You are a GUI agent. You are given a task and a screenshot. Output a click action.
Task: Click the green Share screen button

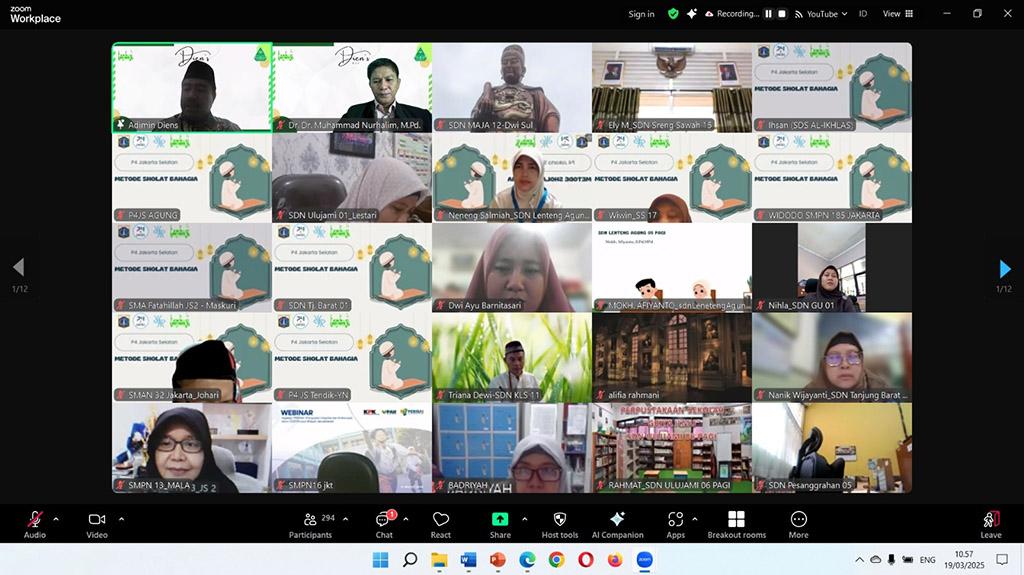click(x=500, y=520)
